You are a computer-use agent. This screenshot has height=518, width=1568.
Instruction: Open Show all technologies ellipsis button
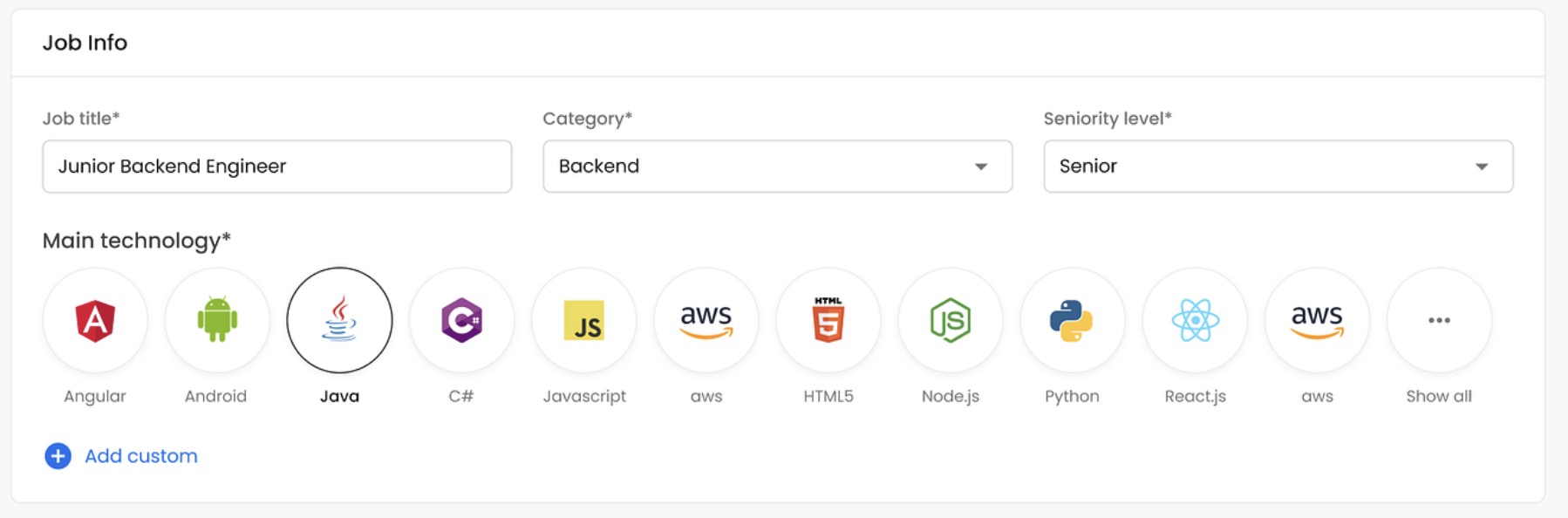1439,320
